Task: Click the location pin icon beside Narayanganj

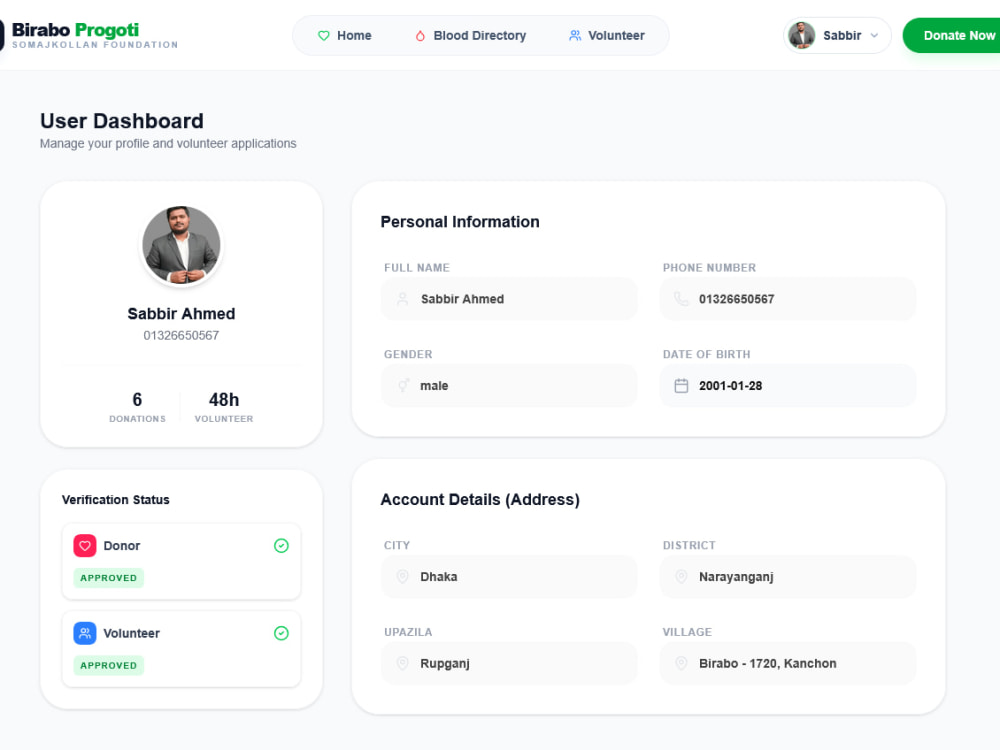Action: pos(681,577)
